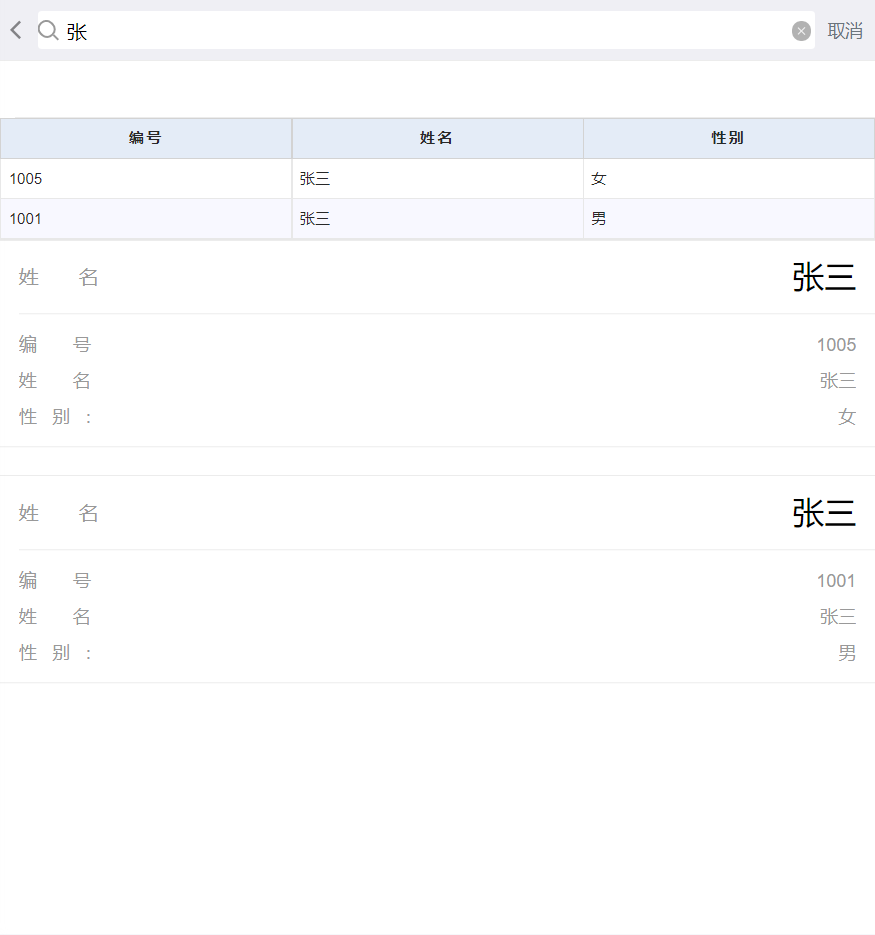The height and width of the screenshot is (935, 875).
Task: Click the 1001 value in the second card
Action: (x=836, y=581)
